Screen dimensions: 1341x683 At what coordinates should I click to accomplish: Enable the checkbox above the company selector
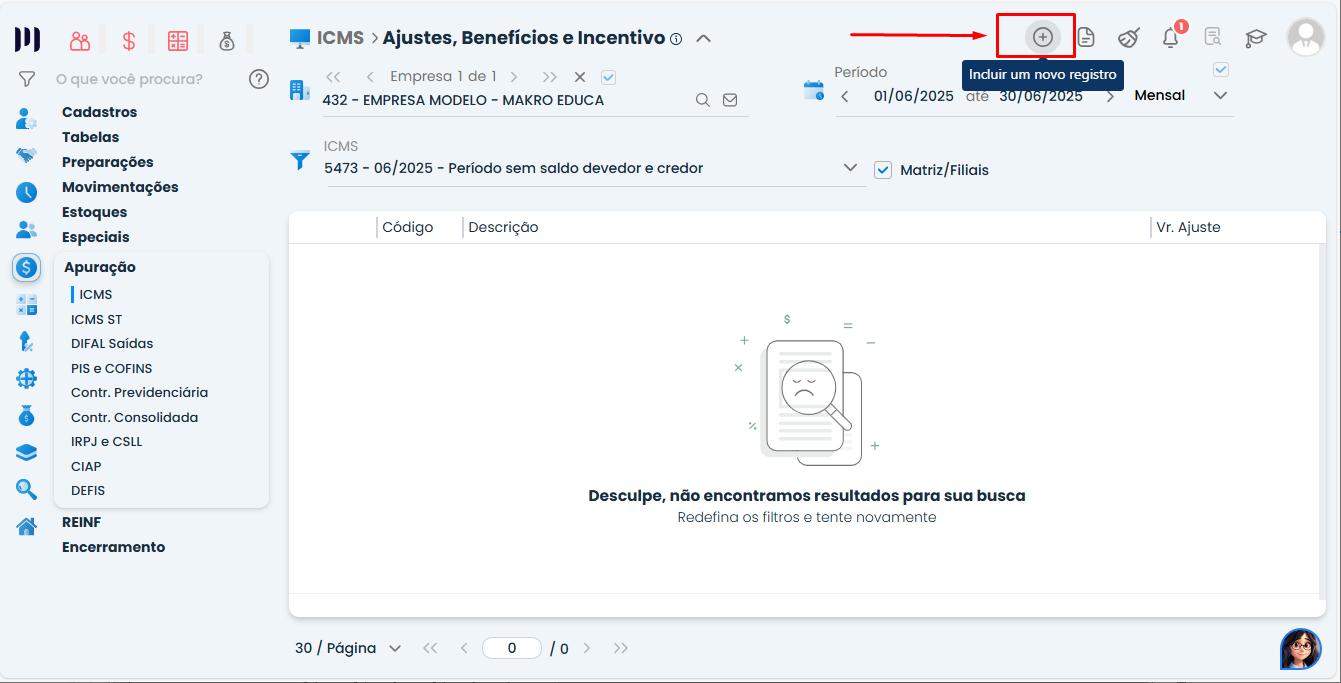click(x=608, y=76)
